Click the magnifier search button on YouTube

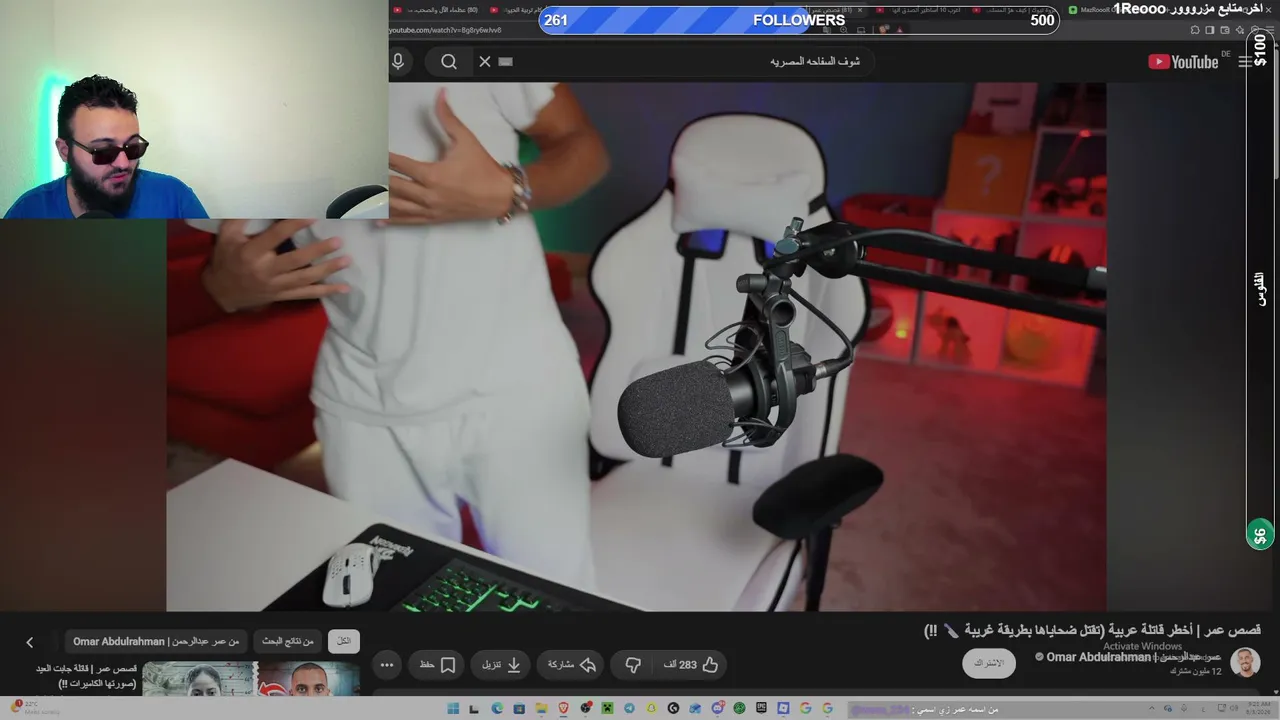tap(449, 61)
